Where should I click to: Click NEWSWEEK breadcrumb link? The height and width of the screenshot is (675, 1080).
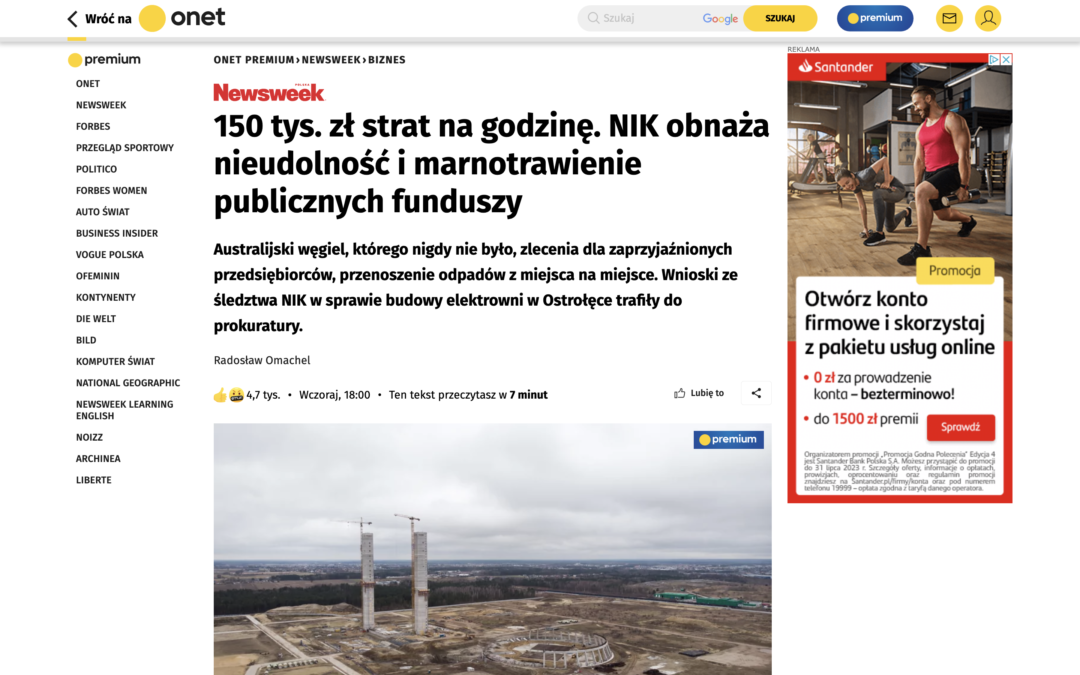click(331, 60)
